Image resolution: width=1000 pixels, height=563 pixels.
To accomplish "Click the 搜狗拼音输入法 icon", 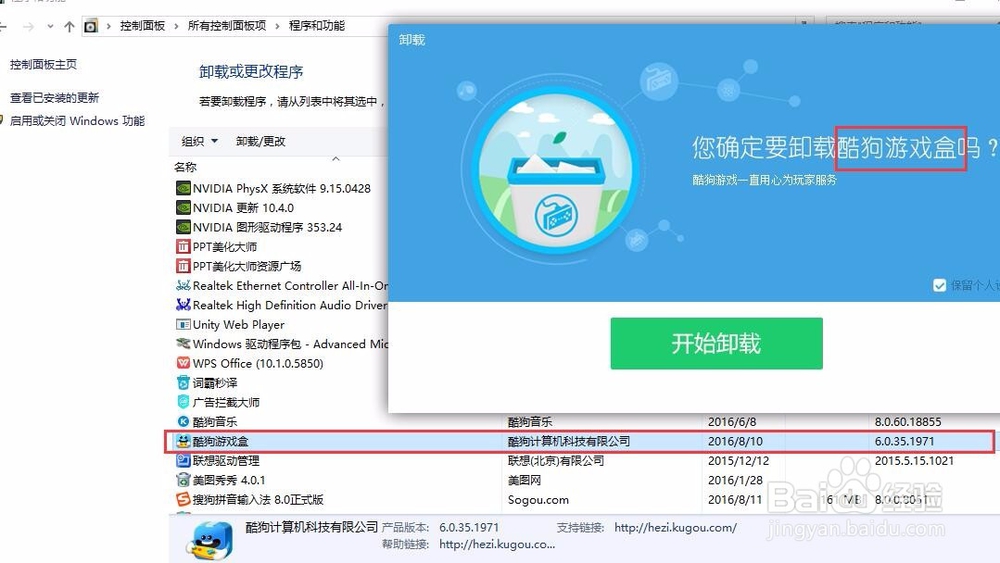I will [x=183, y=499].
